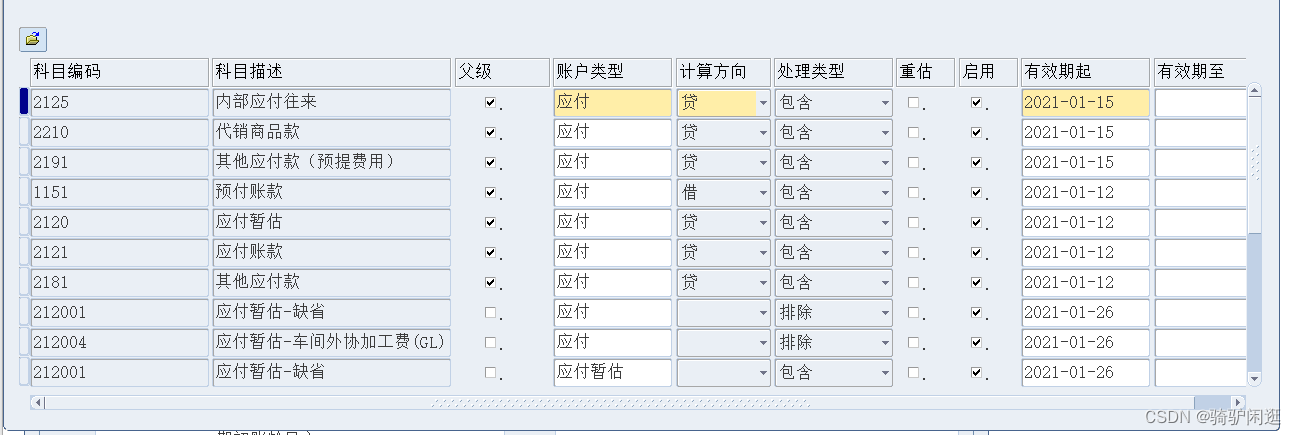Click the 重估 column header

(x=925, y=72)
